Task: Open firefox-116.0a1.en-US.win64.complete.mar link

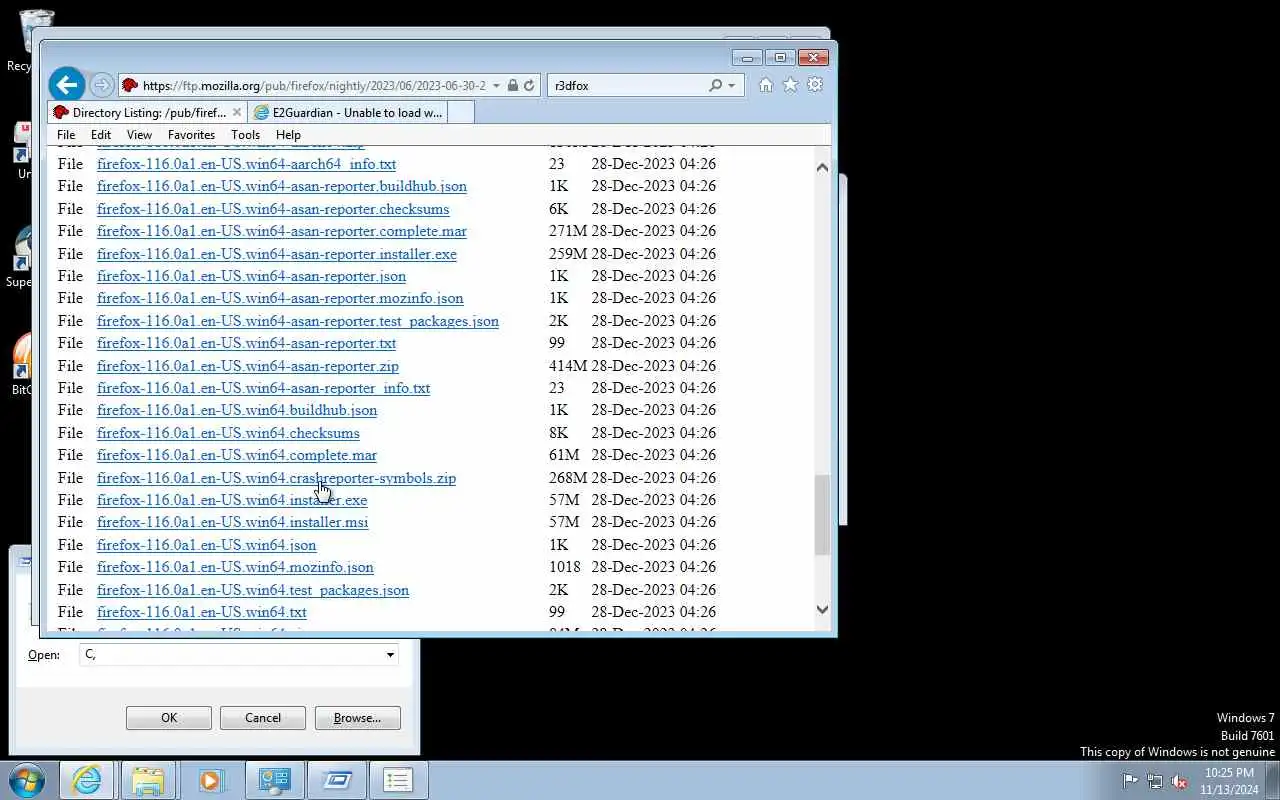Action: pos(237,455)
